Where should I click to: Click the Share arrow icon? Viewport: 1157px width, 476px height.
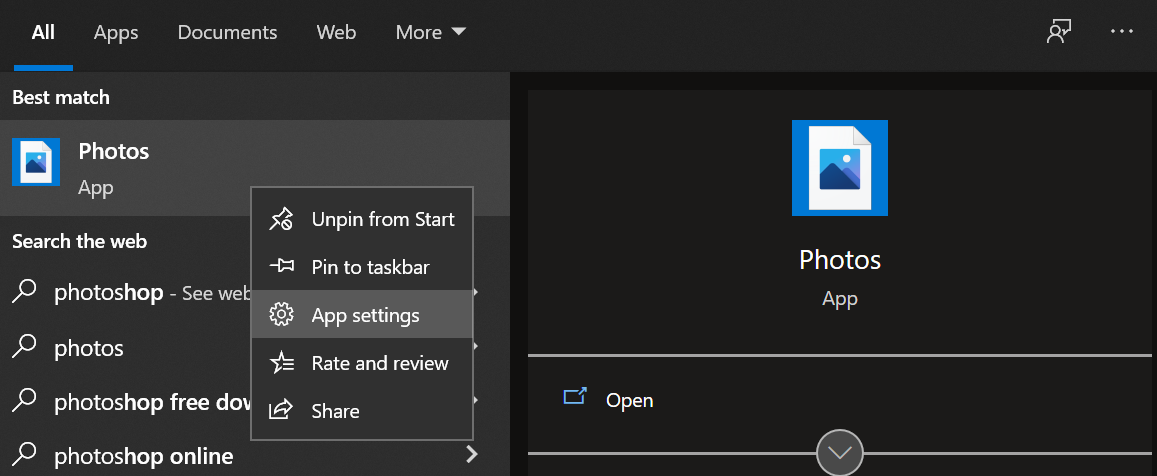282,410
